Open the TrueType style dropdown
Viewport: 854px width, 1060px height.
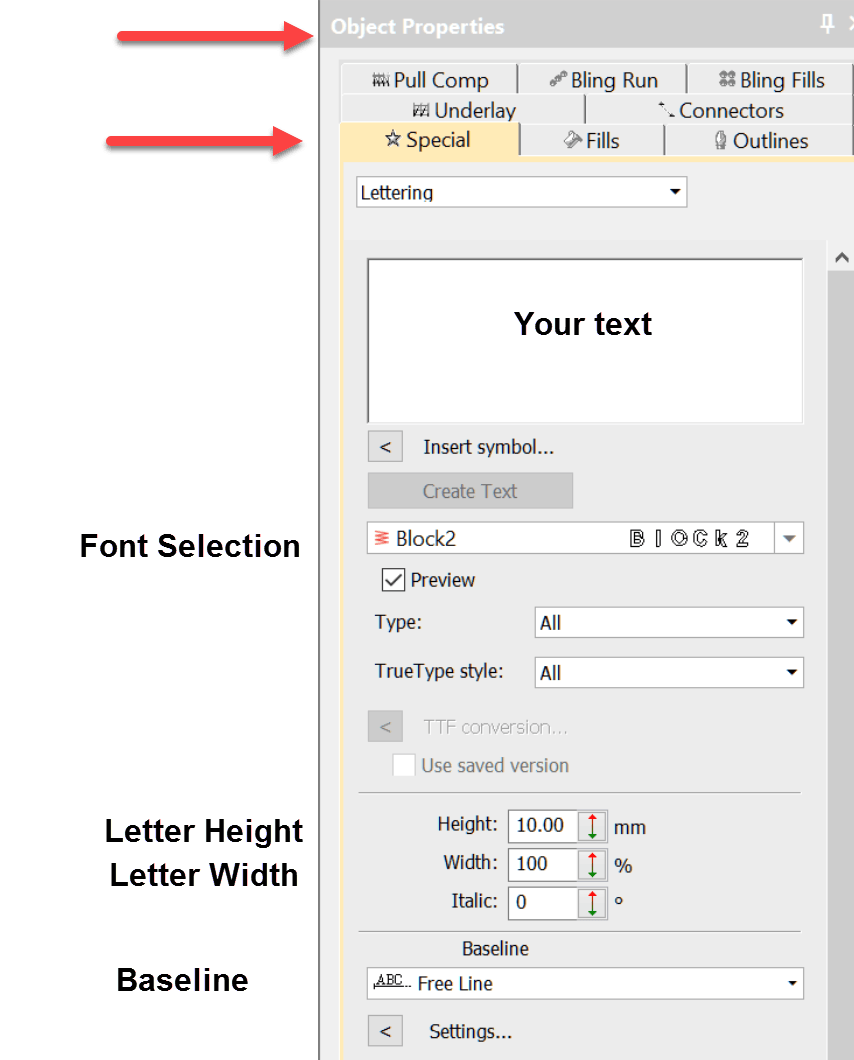tap(791, 673)
